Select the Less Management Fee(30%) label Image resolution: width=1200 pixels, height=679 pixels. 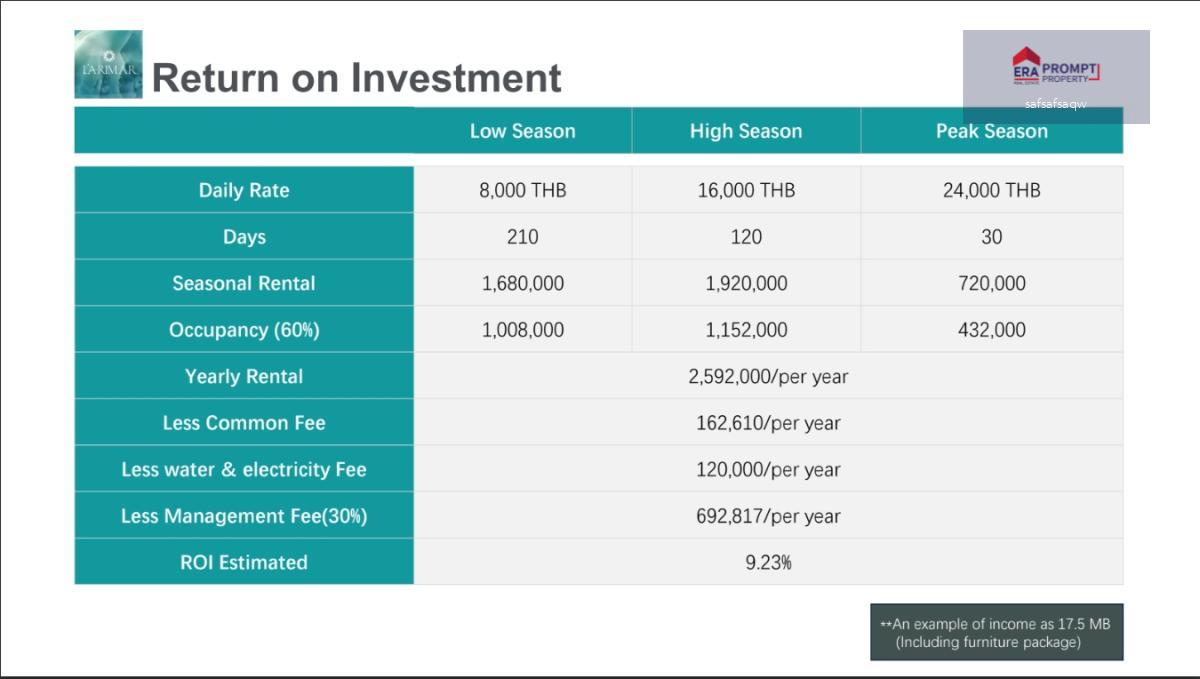(244, 516)
